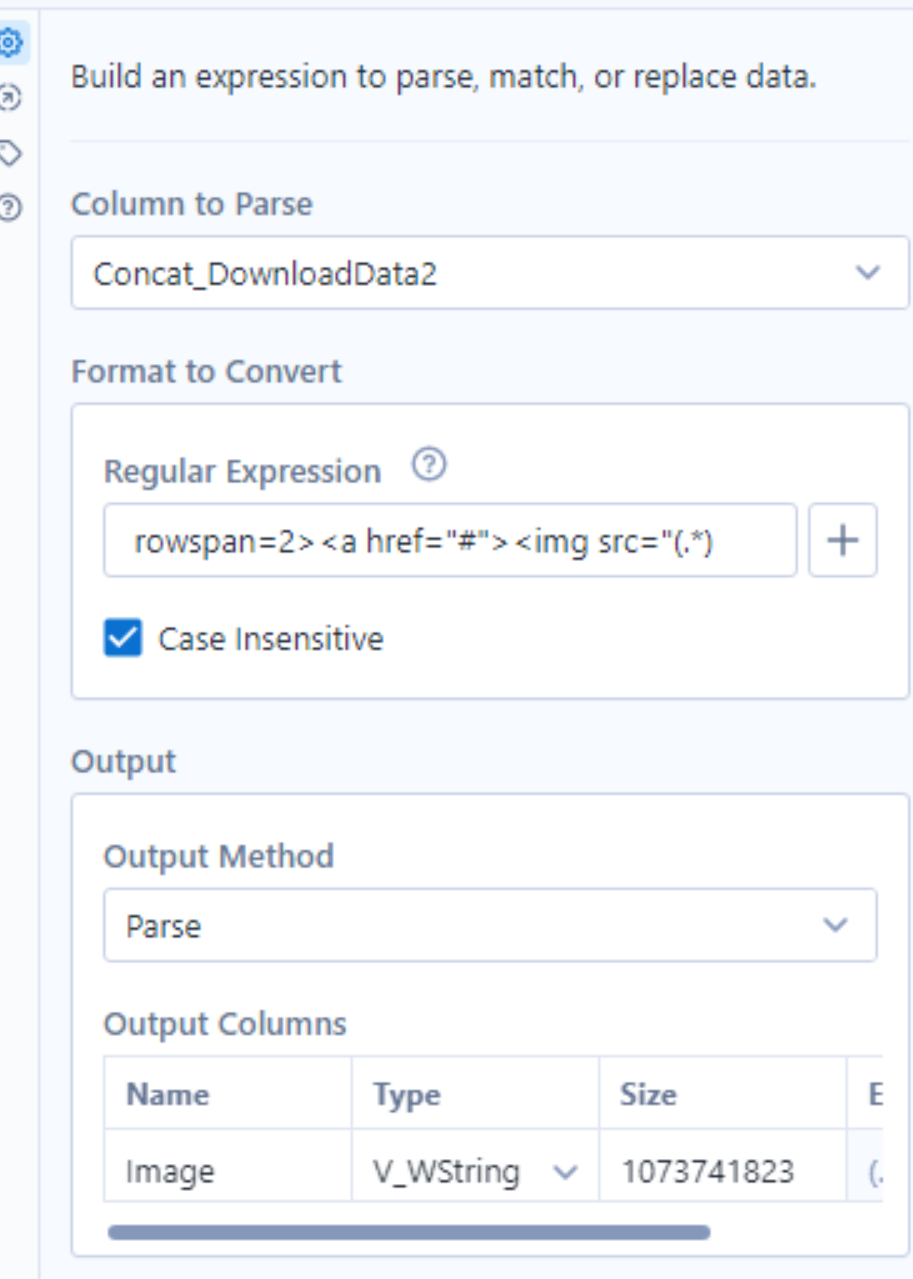Click the cut-off last column header
The width and height of the screenshot is (913, 1279).
(872, 1094)
